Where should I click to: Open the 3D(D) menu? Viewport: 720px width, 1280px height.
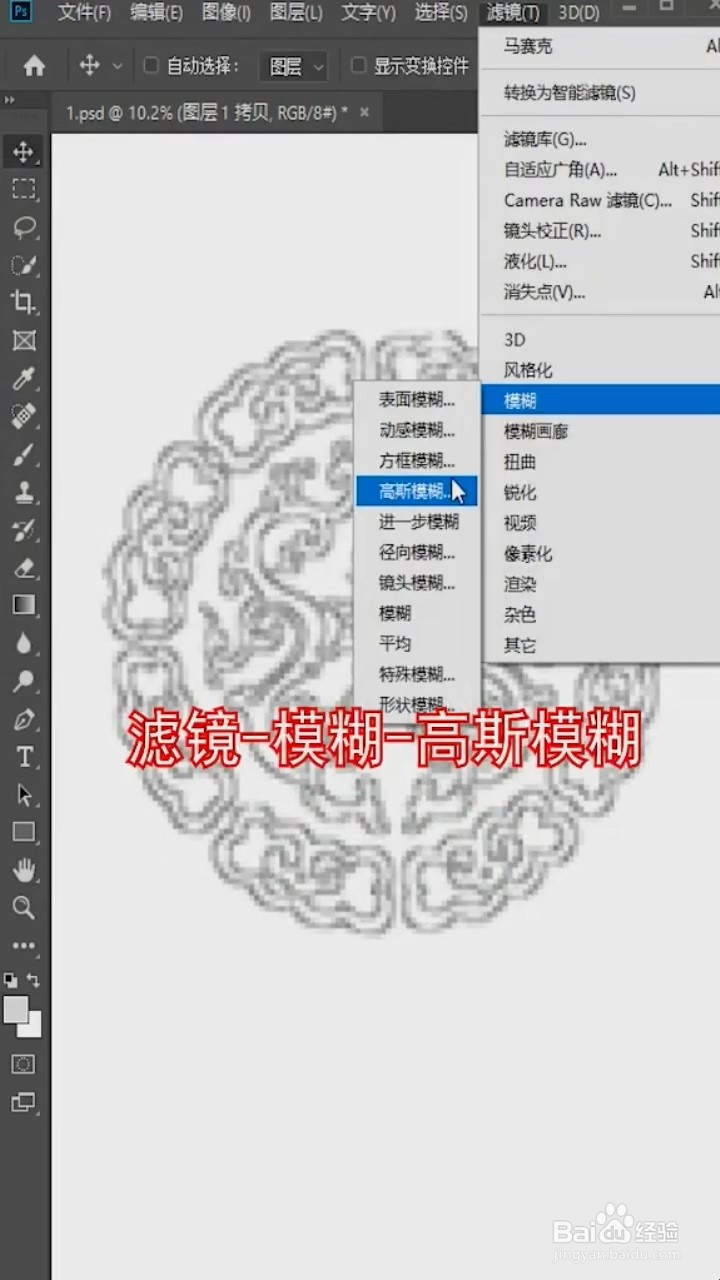579,13
